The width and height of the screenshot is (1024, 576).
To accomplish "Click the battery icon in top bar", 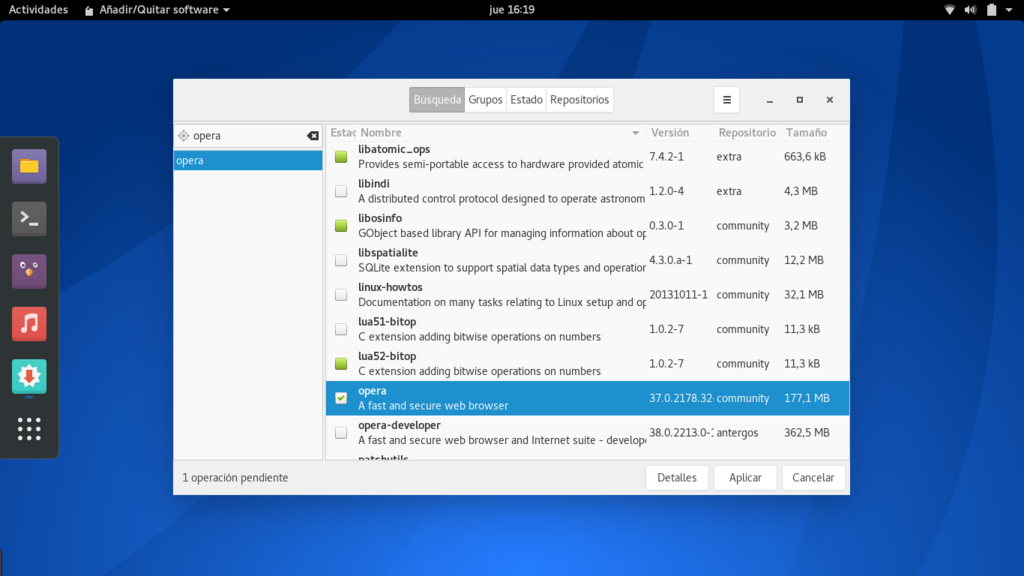I will click(x=991, y=10).
